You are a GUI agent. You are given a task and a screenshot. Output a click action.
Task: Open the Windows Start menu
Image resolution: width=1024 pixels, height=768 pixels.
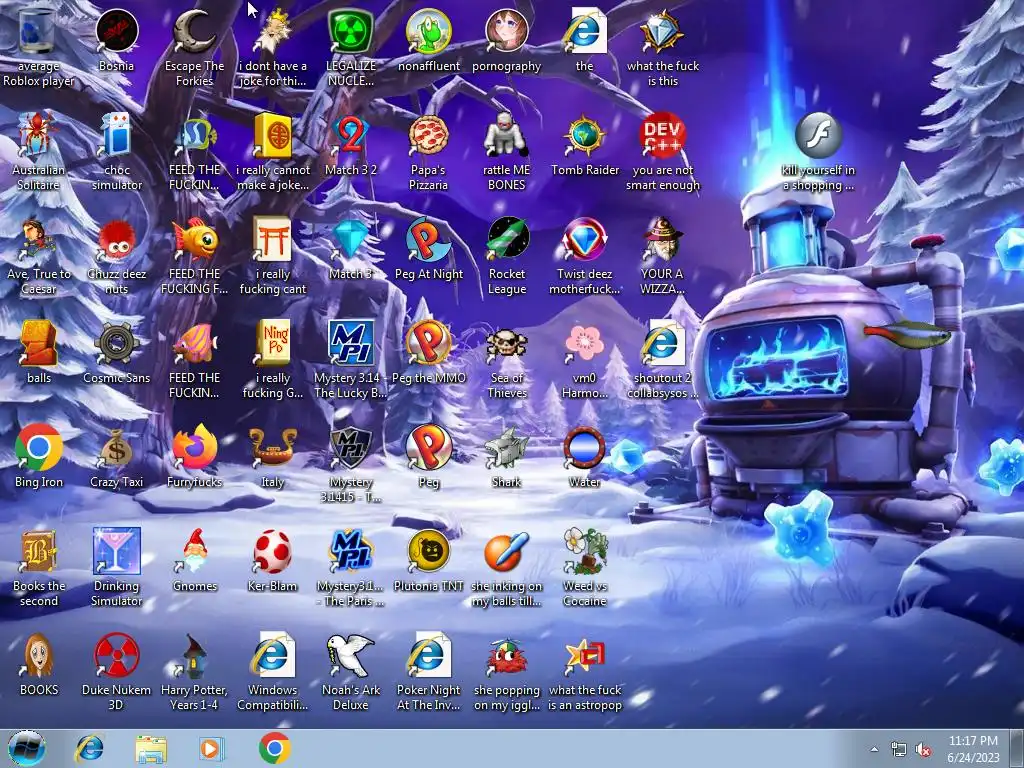point(26,748)
